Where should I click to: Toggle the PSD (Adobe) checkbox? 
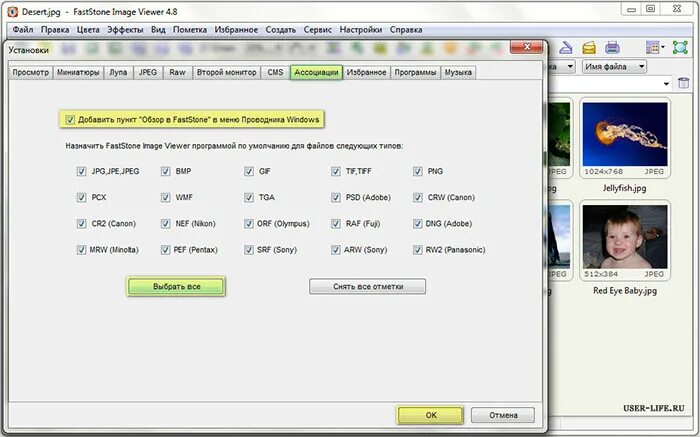coord(336,197)
